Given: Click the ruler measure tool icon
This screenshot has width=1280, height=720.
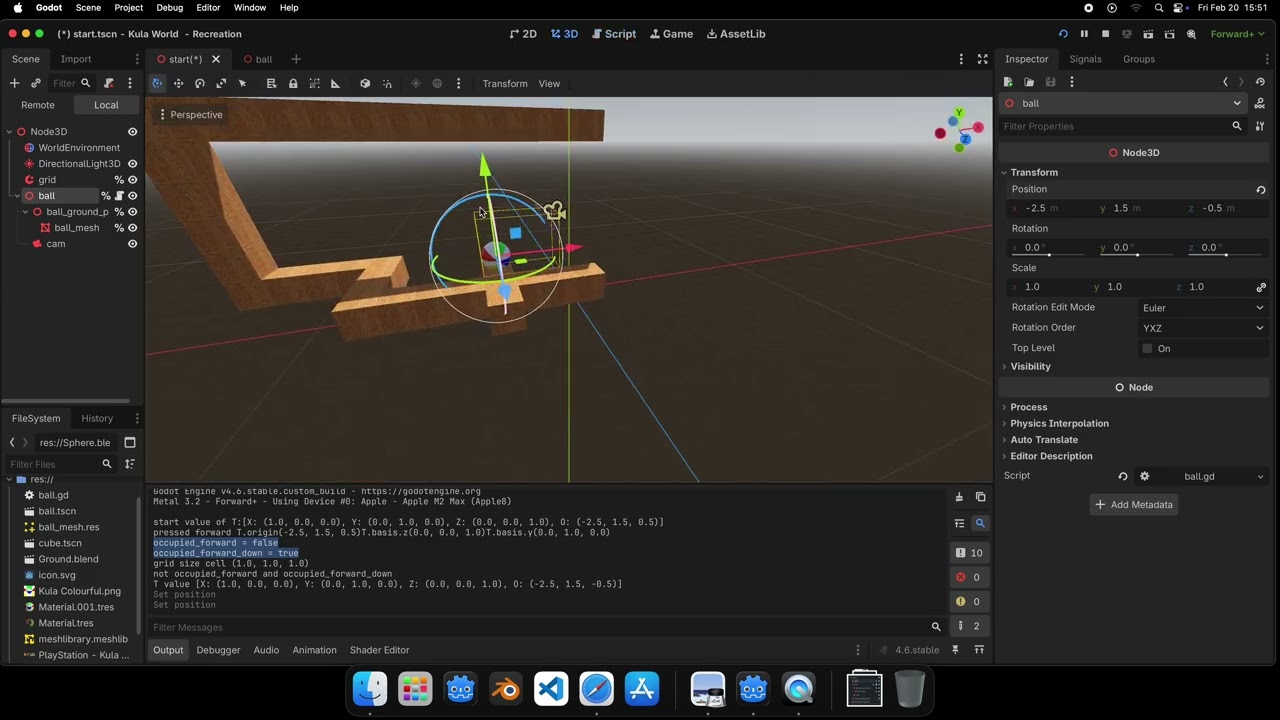Looking at the screenshot, I should (335, 84).
